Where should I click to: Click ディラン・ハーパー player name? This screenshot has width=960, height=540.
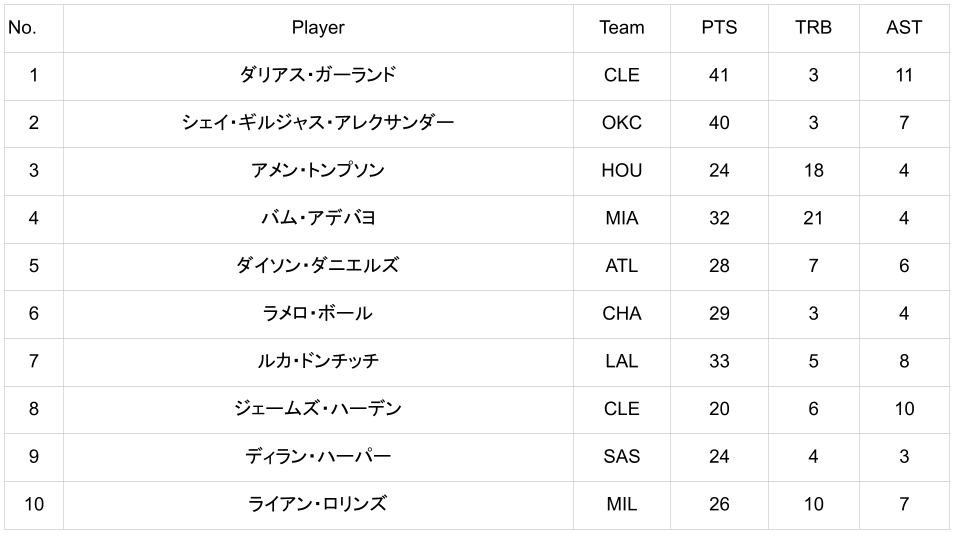(318, 456)
